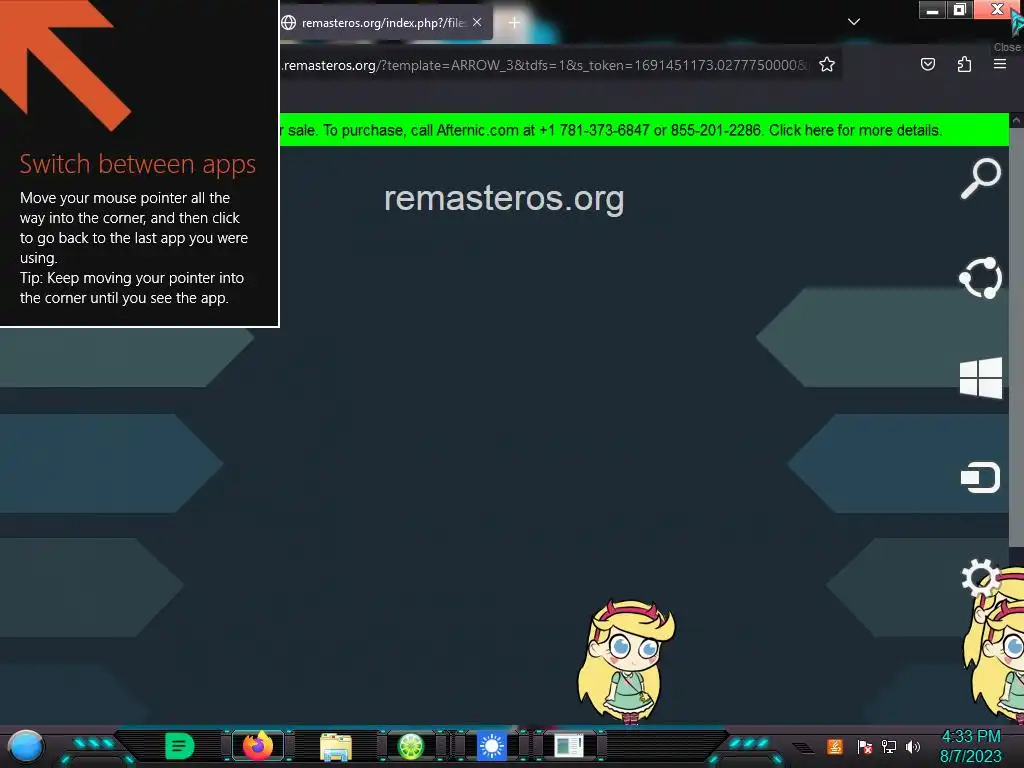
Task: Open the Settings gear charm
Action: click(978, 577)
